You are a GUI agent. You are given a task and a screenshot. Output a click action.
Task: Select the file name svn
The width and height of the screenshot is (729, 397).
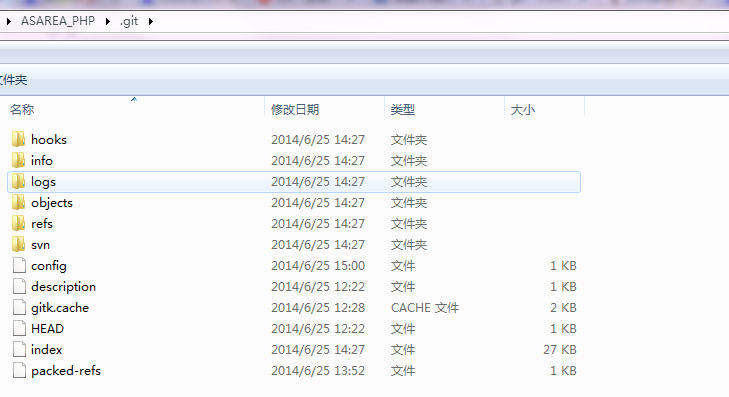[40, 245]
